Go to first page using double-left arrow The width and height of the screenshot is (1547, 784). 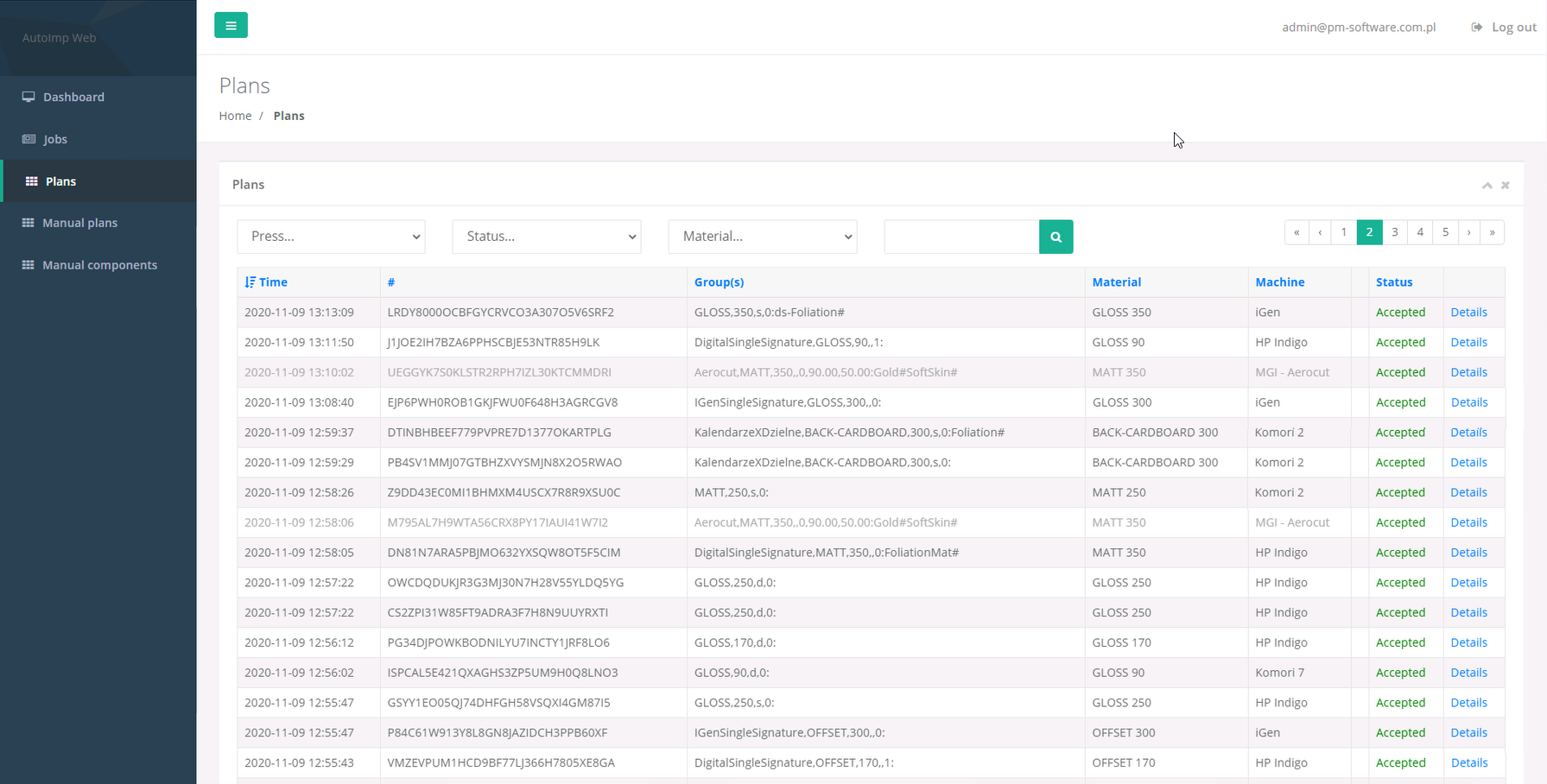[1297, 232]
